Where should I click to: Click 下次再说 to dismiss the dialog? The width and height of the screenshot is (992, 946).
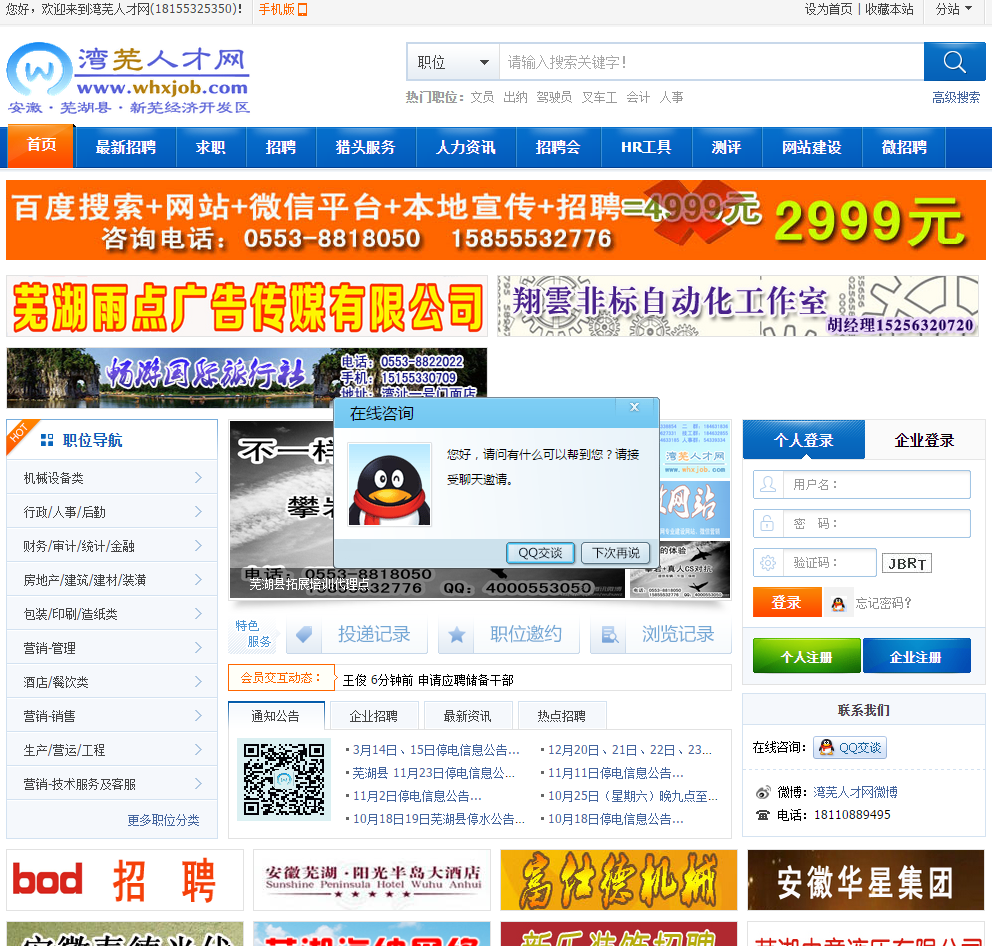pyautogui.click(x=616, y=553)
